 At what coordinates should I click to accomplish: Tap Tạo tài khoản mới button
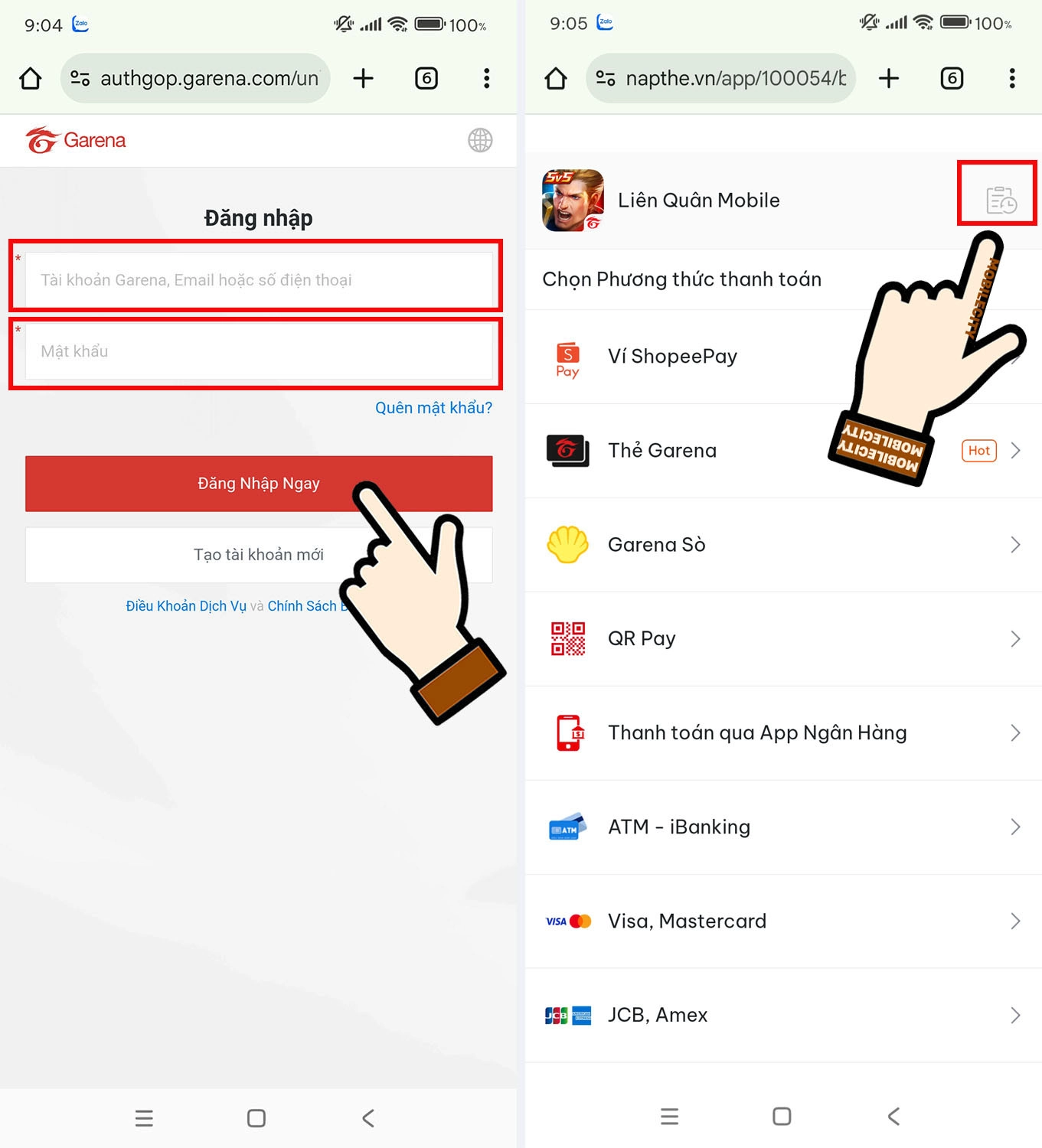pos(259,555)
